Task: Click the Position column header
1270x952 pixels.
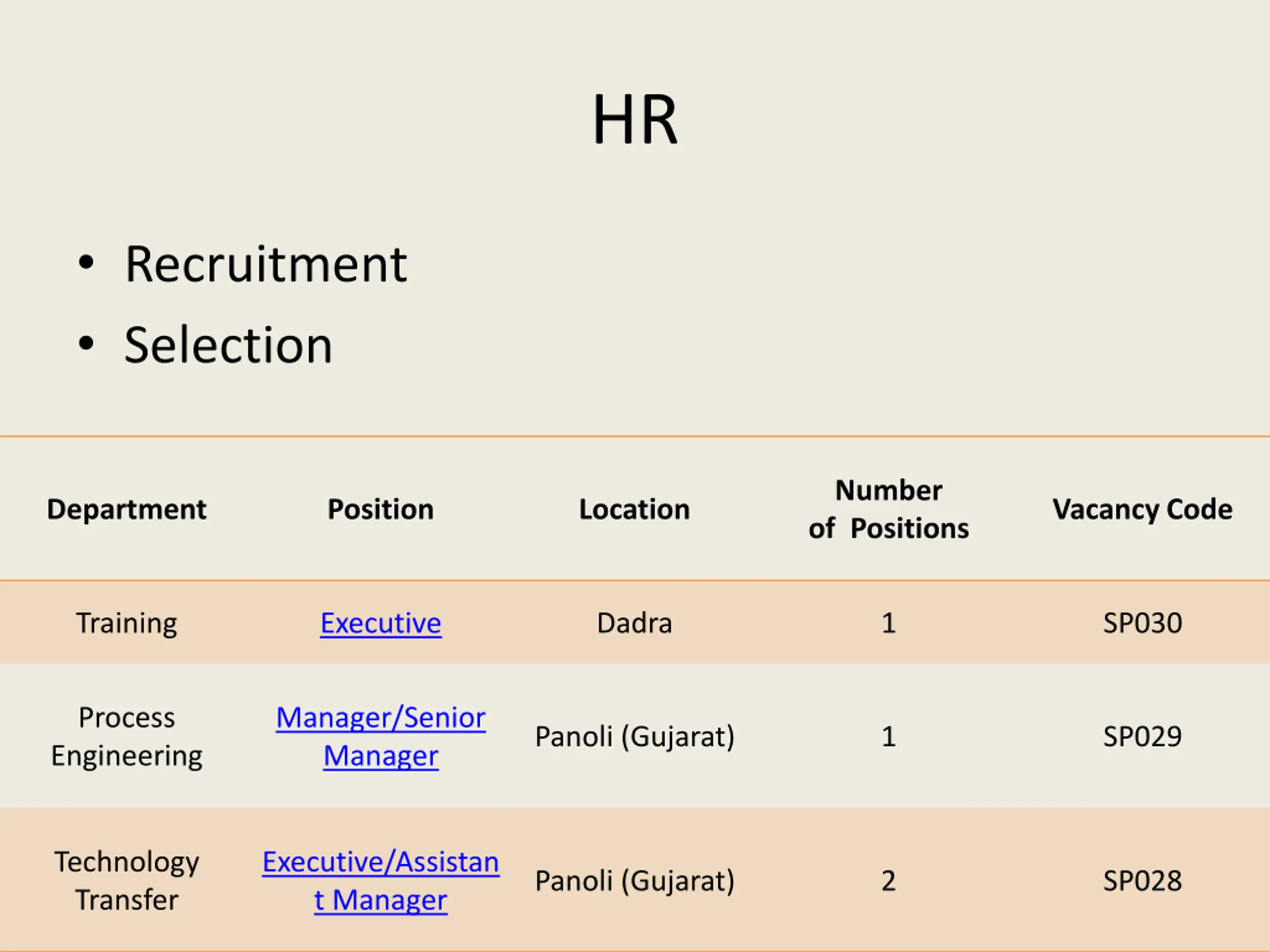Action: [381, 509]
